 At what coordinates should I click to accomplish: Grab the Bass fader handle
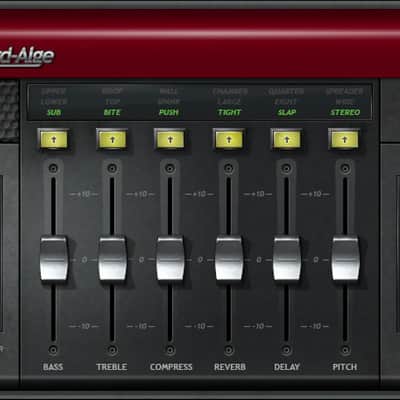(54, 259)
